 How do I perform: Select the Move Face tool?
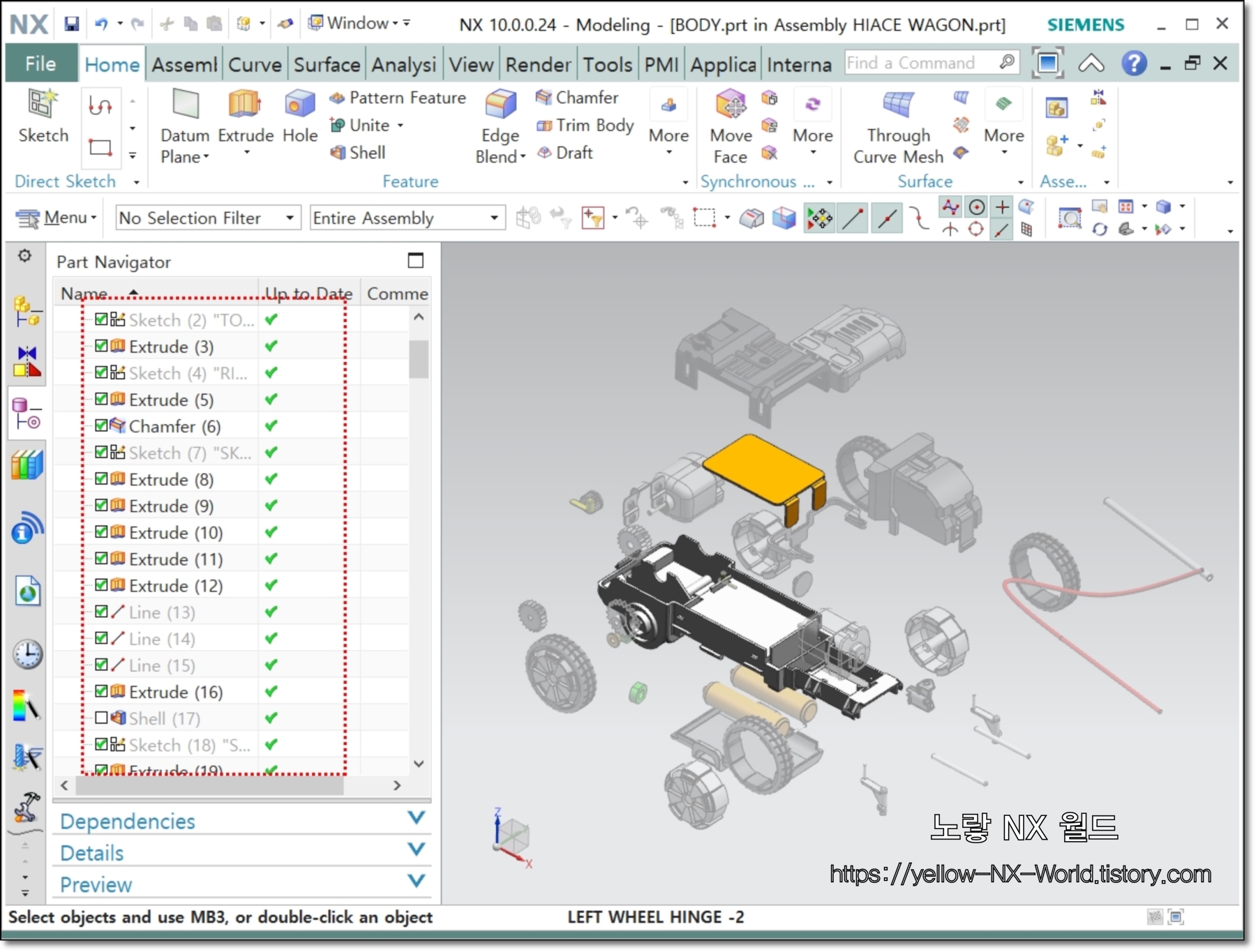pyautogui.click(x=731, y=128)
